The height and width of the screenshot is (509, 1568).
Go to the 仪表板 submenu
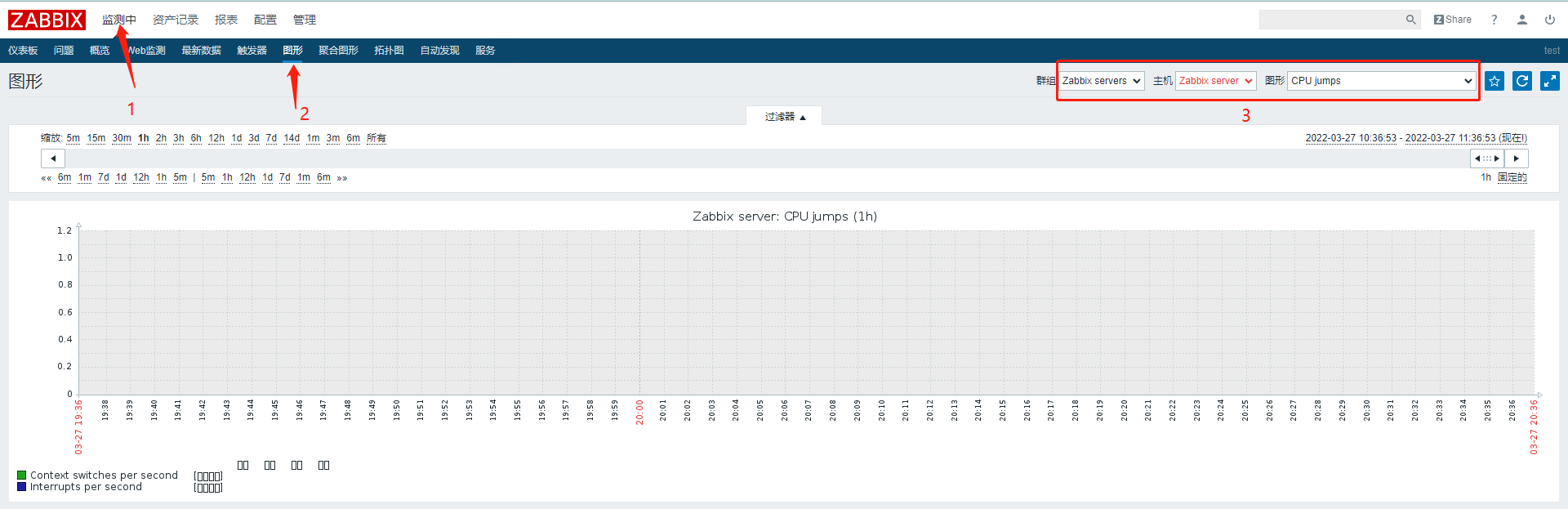click(23, 51)
